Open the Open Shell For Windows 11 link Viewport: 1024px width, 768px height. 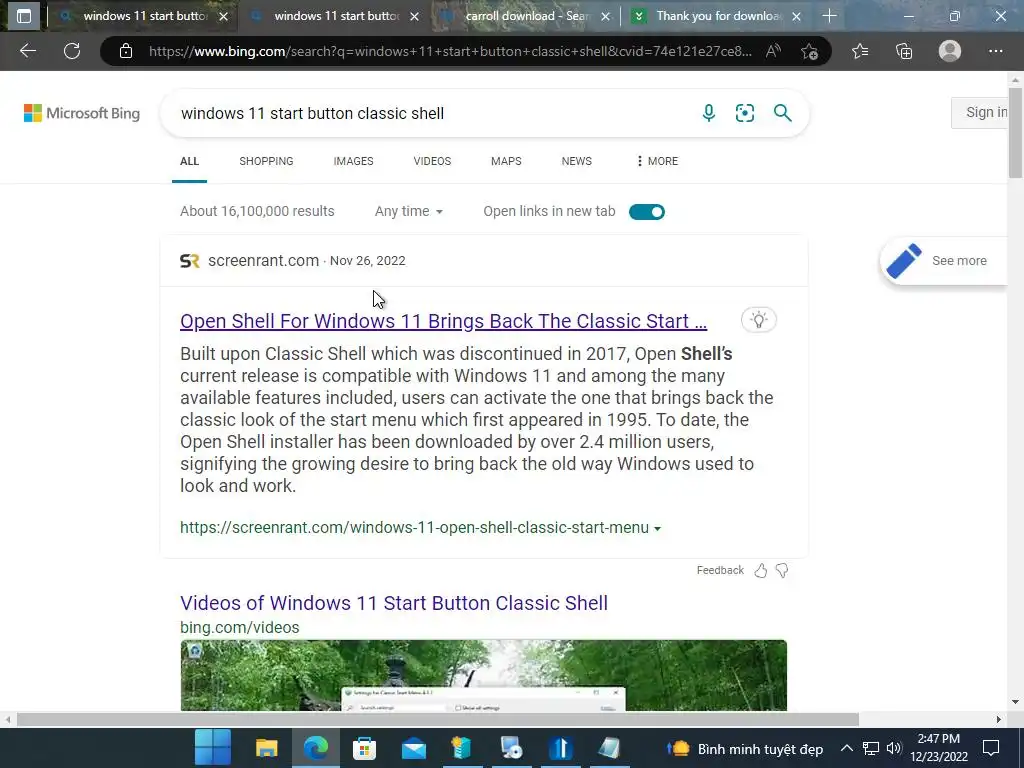pos(443,321)
